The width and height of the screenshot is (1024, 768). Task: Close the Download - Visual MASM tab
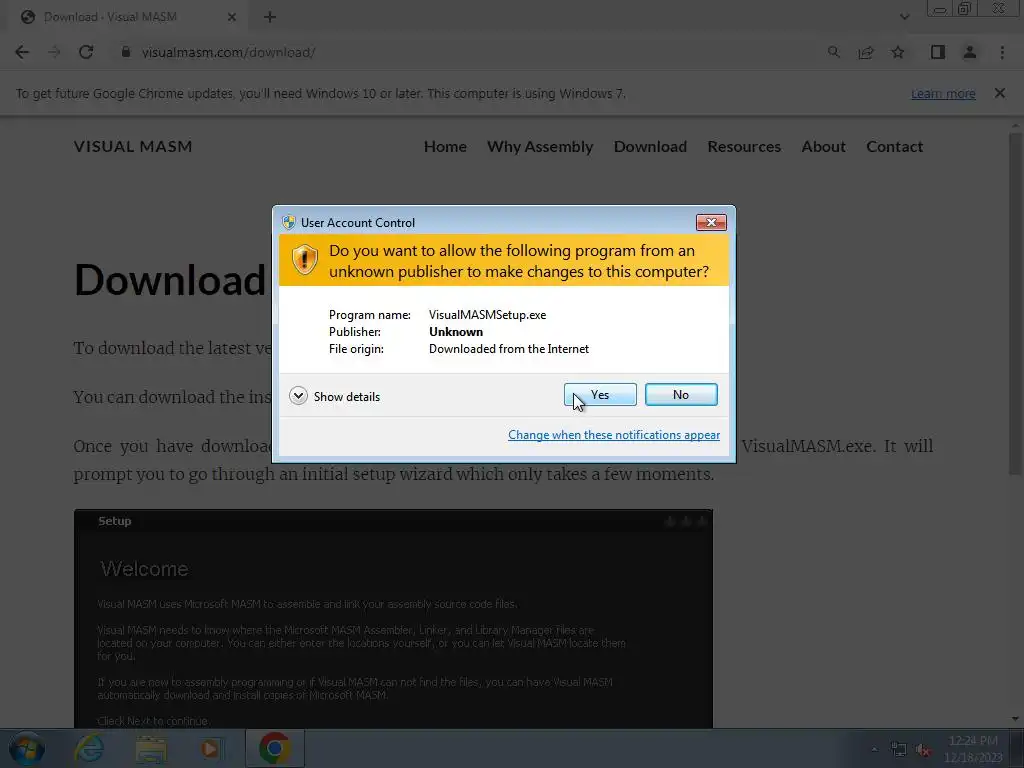tap(232, 17)
